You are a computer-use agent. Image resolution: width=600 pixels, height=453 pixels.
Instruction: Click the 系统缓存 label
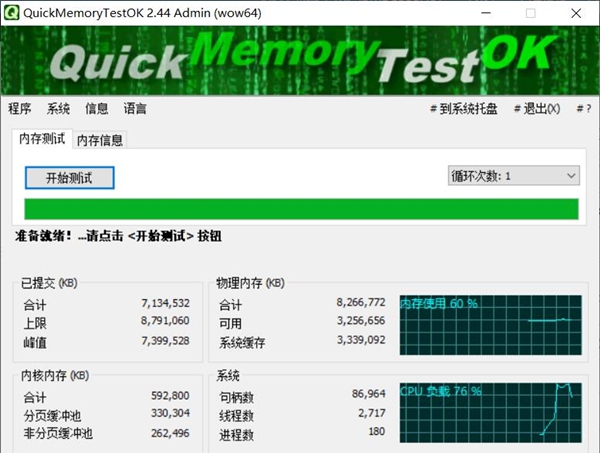coord(242,342)
